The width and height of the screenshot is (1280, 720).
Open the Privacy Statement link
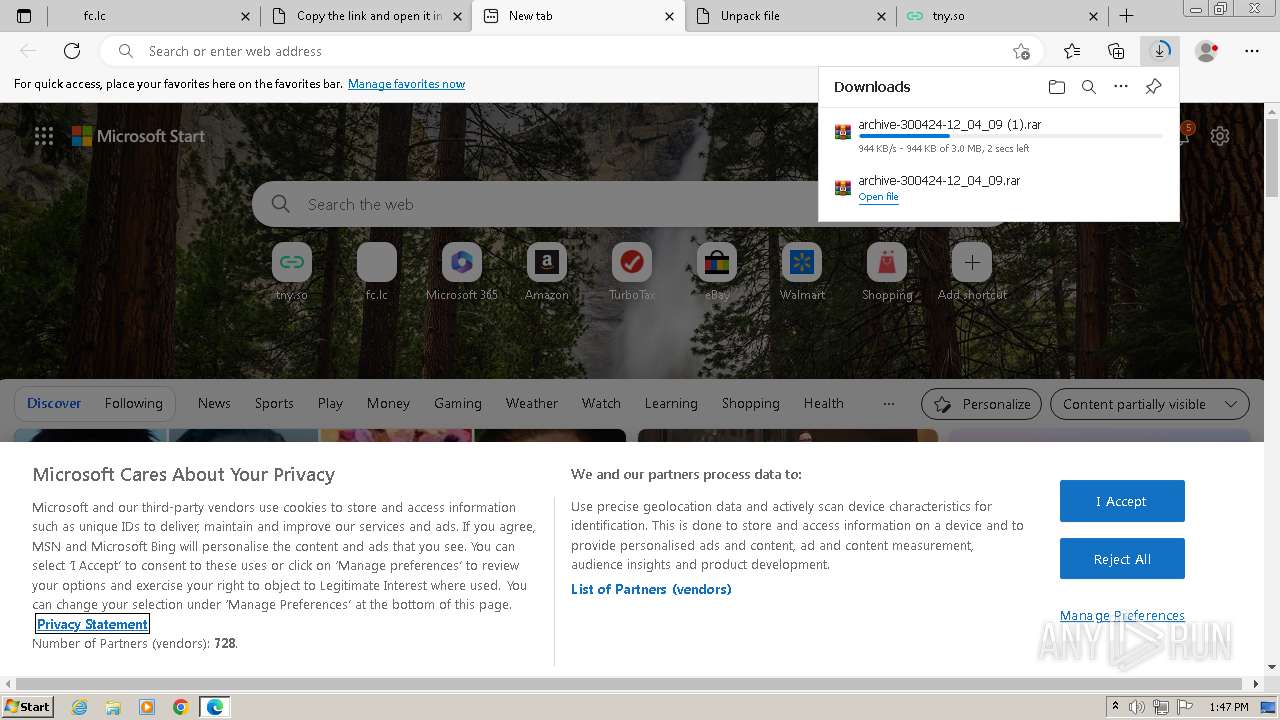pyautogui.click(x=92, y=624)
